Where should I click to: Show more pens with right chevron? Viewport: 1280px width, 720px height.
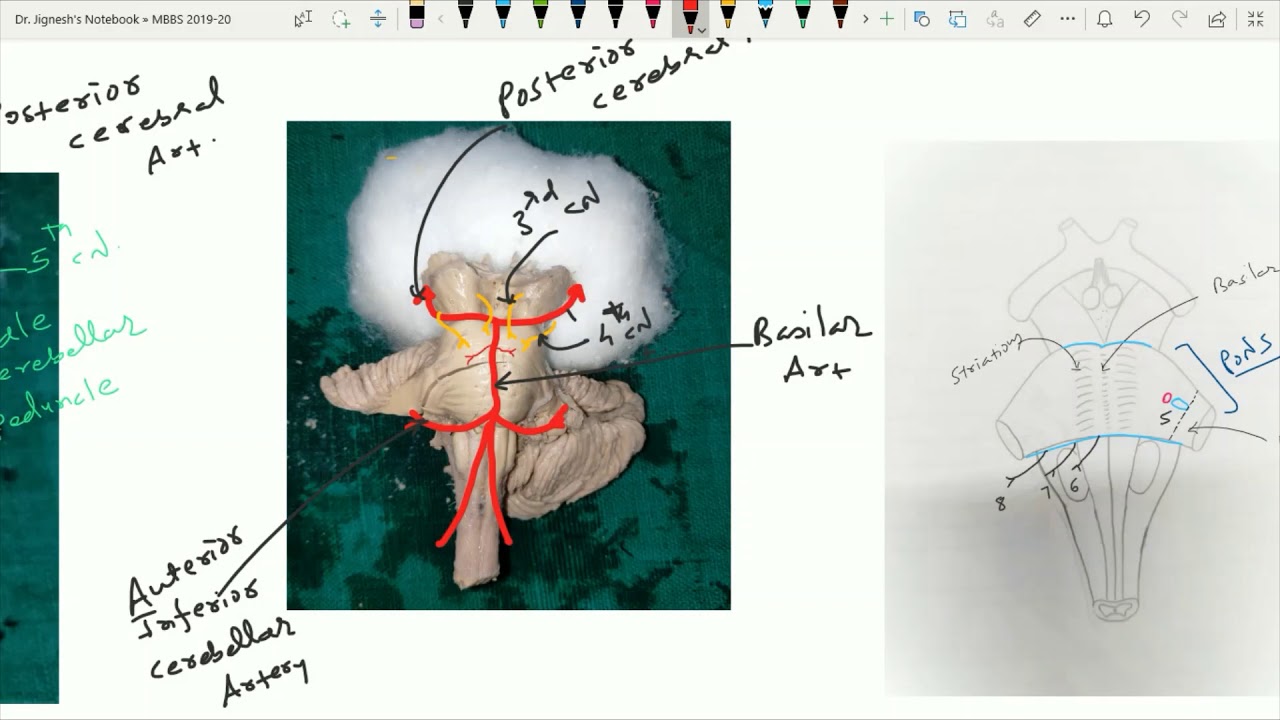tap(865, 19)
